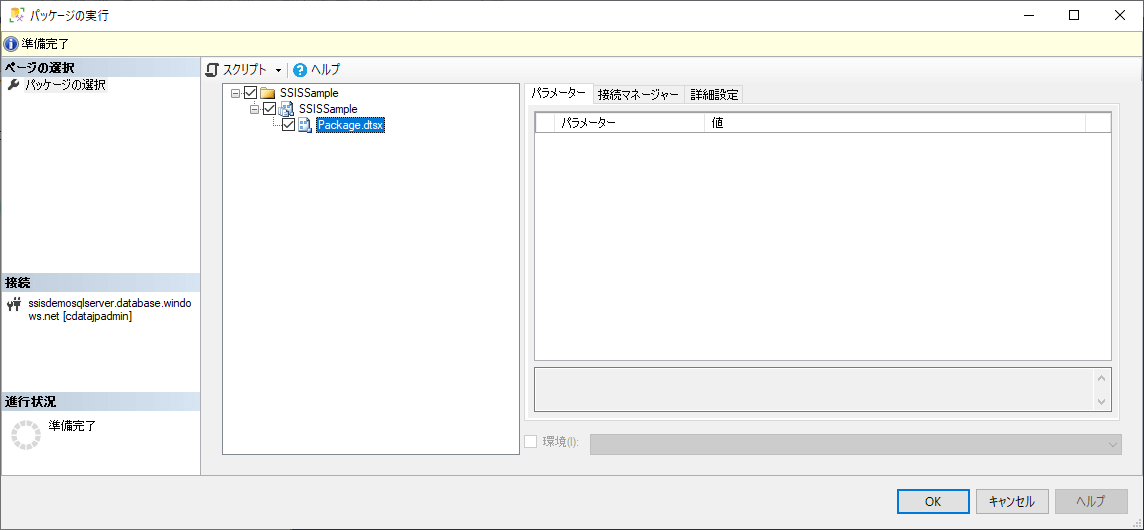This screenshot has width=1144, height=530.
Task: Switch to the 詳細設定 tab
Action: [714, 94]
